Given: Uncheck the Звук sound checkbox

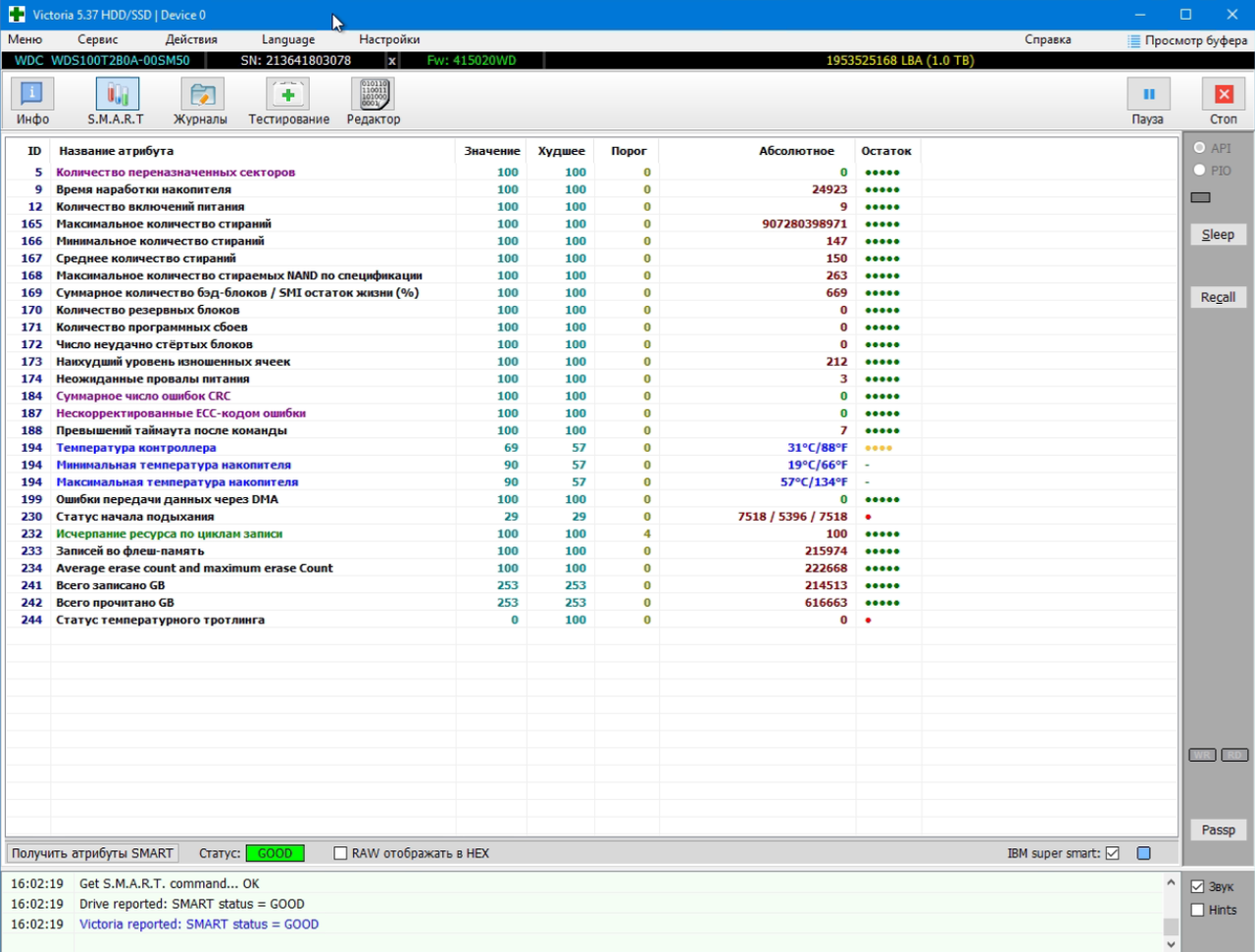Looking at the screenshot, I should tap(1197, 886).
